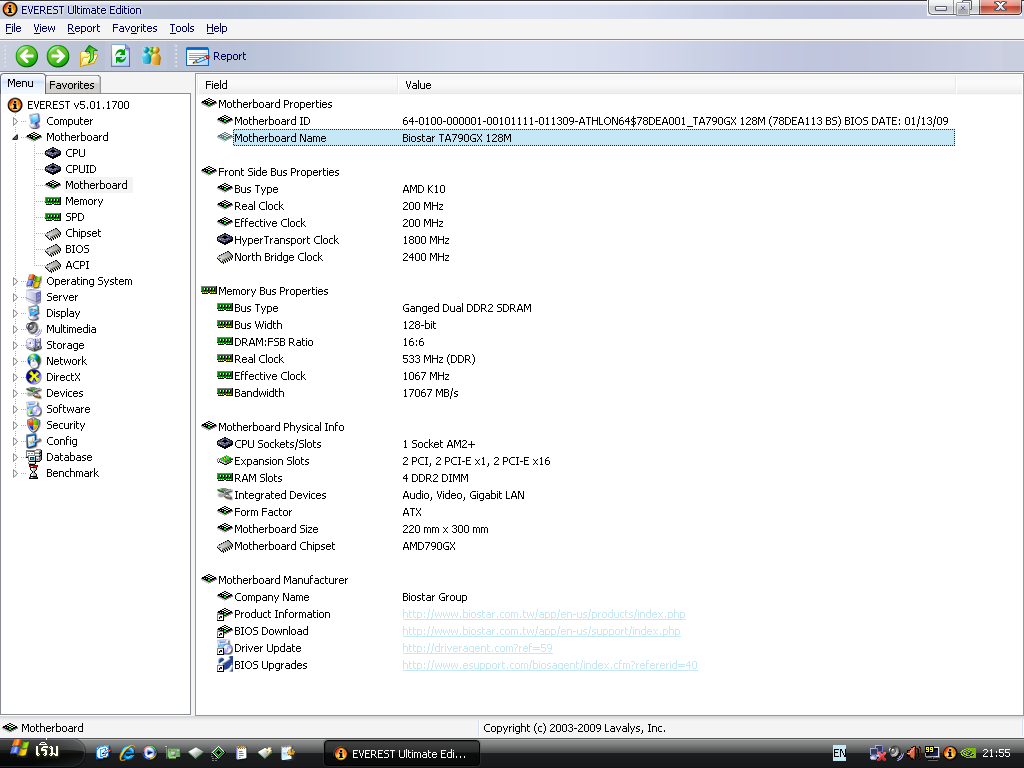Click the Integrated Devices row icon
Screen dimensions: 1024x768
pyautogui.click(x=225, y=494)
